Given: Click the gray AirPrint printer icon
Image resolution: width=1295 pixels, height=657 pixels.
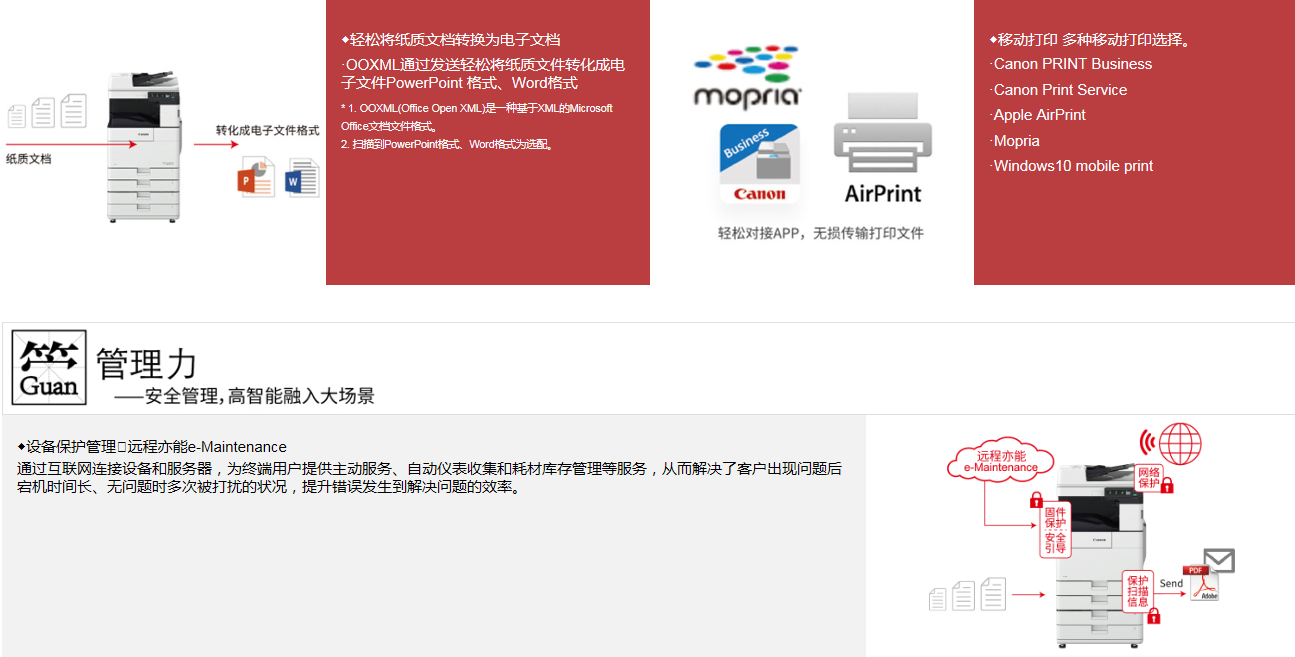Looking at the screenshot, I should 882,133.
